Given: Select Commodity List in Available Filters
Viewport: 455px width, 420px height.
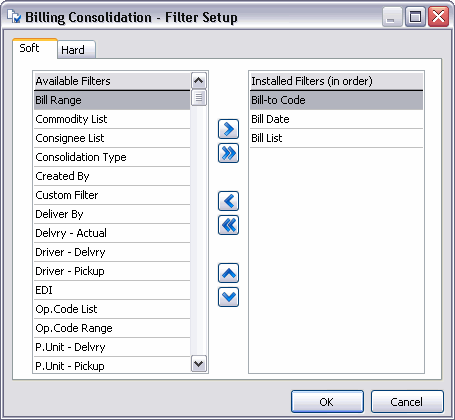Looking at the screenshot, I should click(112, 119).
